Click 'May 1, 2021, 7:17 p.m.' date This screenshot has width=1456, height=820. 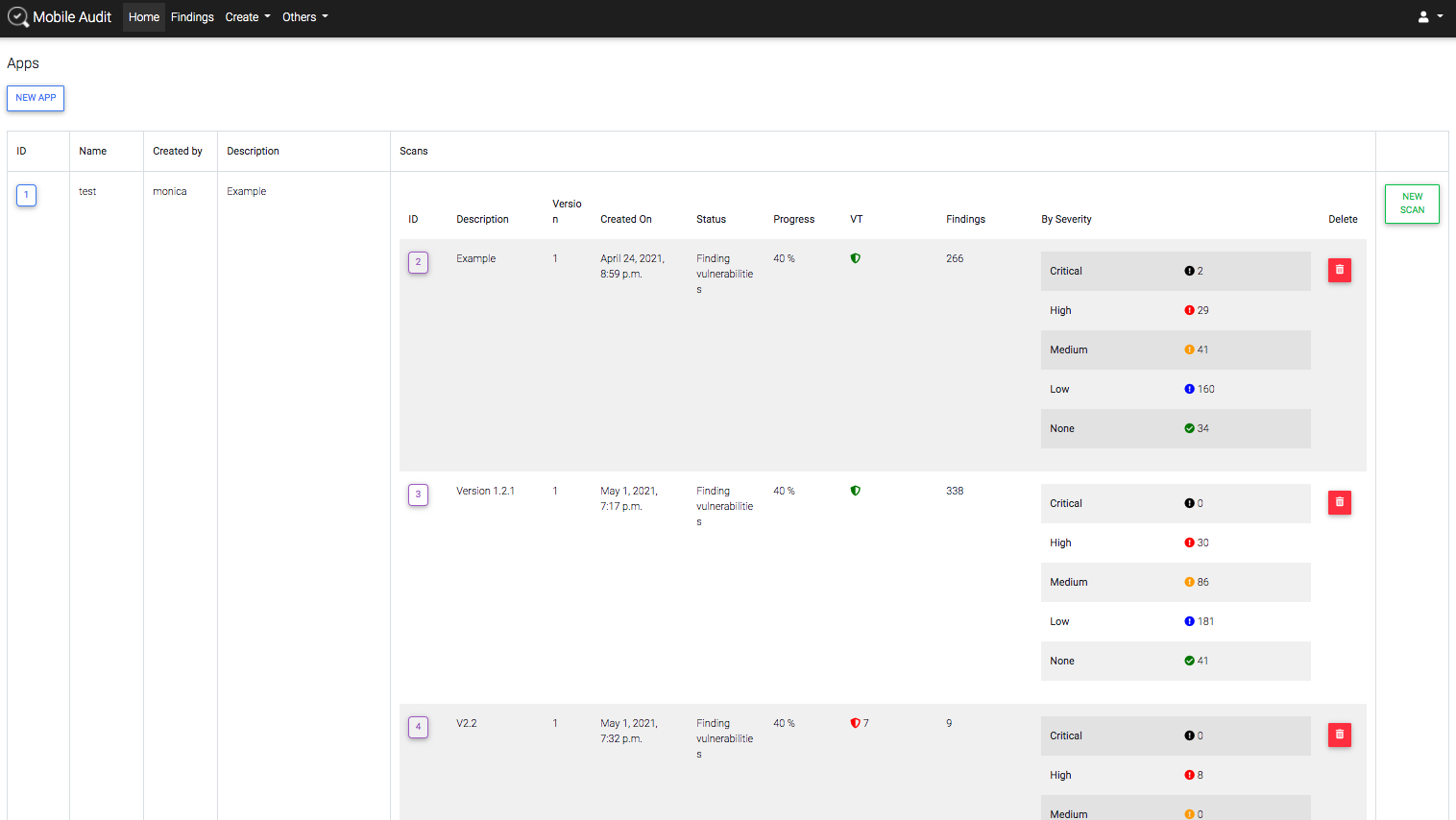(629, 498)
